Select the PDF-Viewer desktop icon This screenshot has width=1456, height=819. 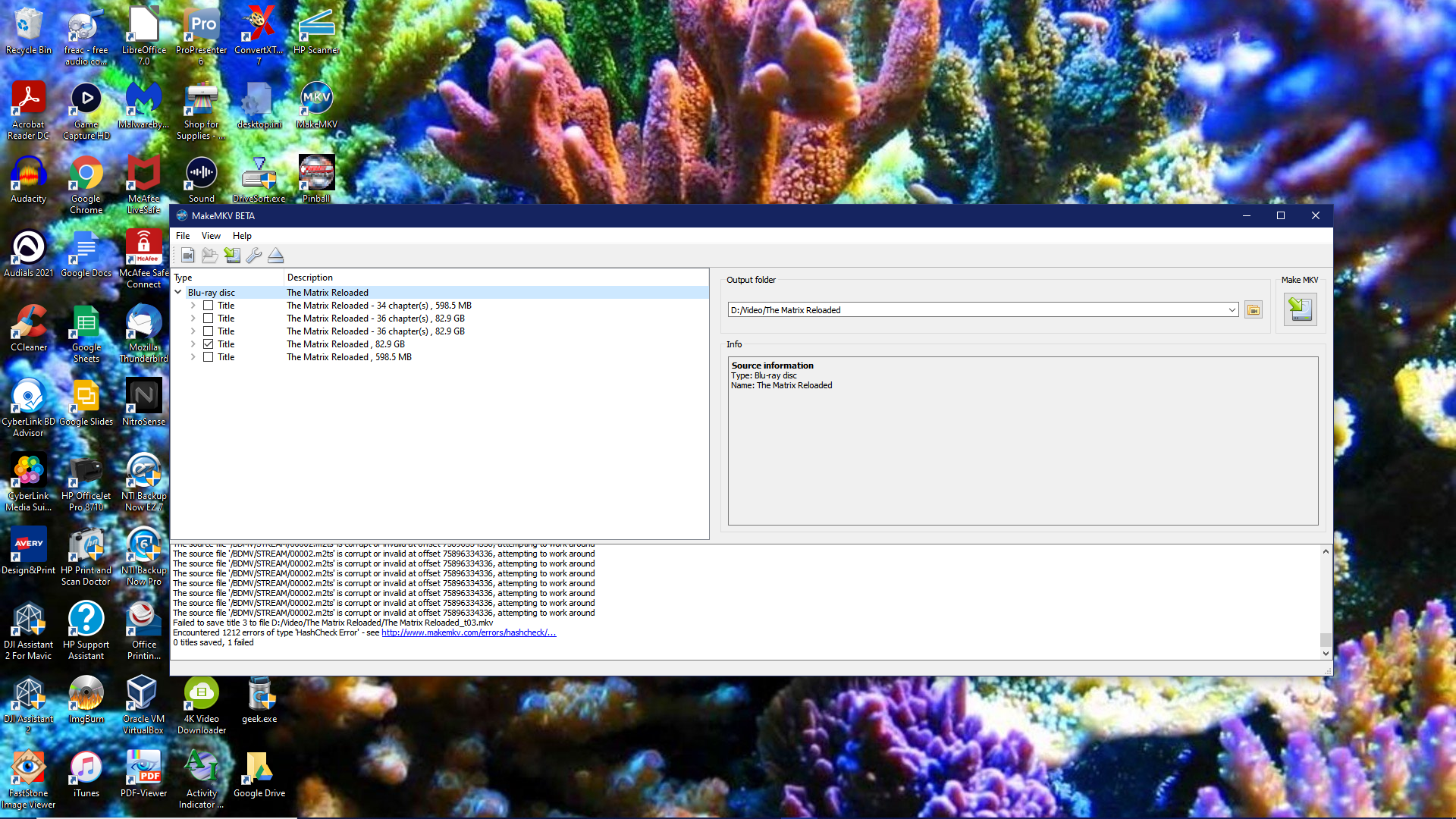[144, 774]
